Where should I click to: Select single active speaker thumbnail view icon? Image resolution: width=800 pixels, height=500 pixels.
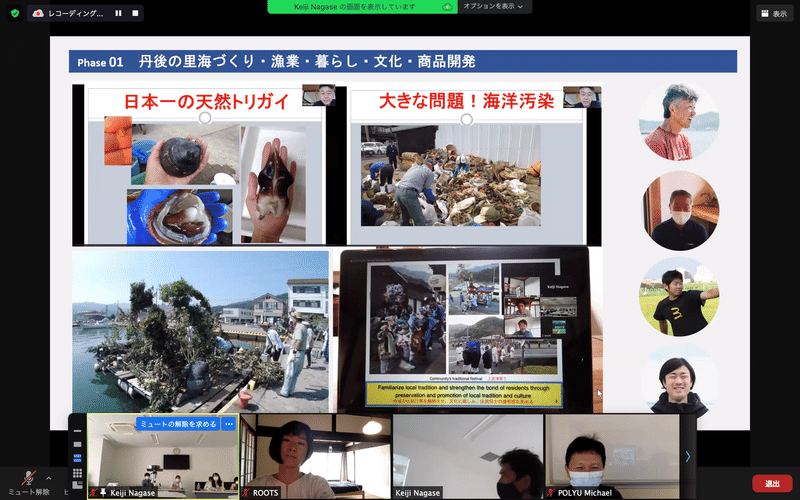(x=78, y=444)
